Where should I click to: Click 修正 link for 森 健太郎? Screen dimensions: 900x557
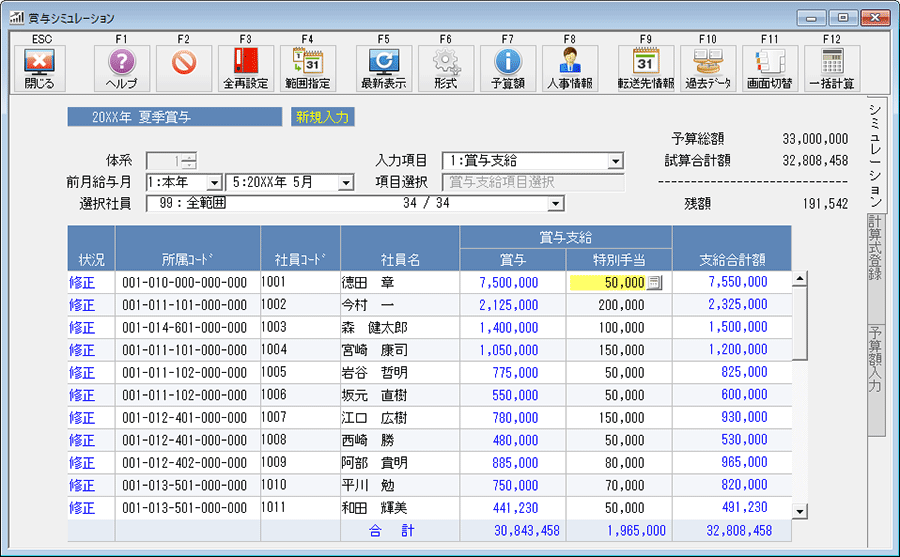click(82, 327)
